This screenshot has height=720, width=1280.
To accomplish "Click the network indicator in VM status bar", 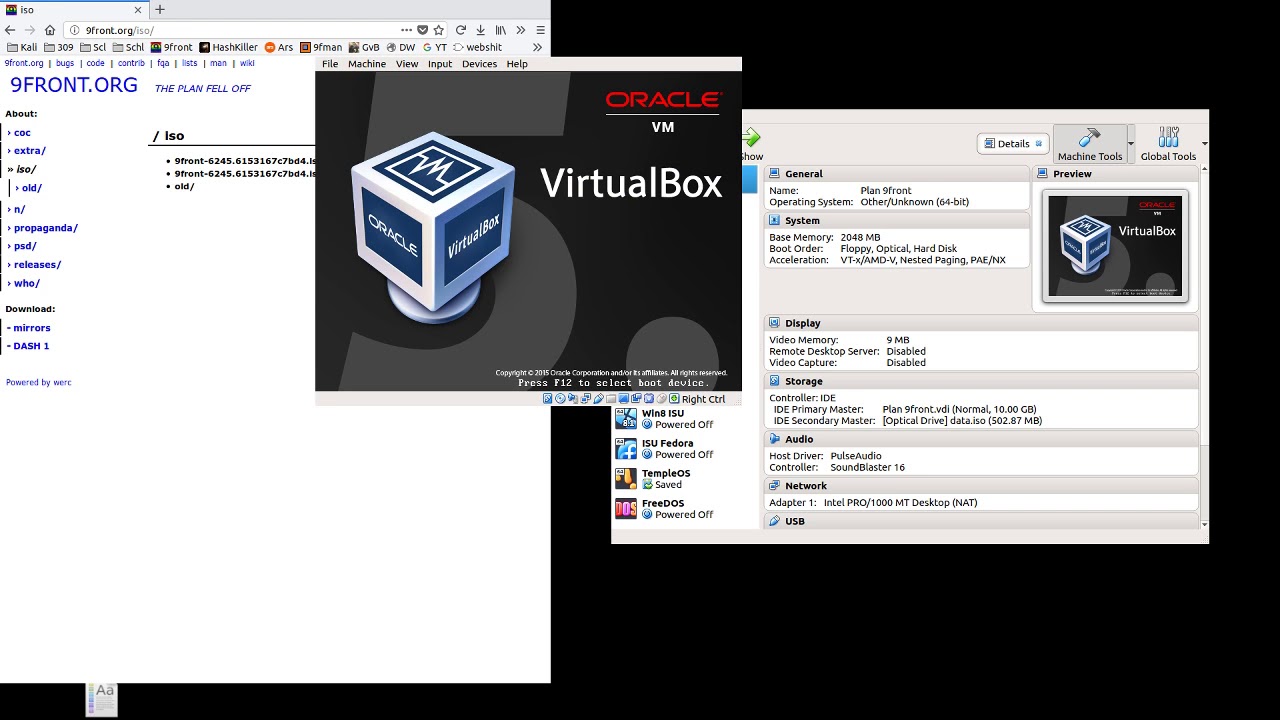I will (586, 398).
